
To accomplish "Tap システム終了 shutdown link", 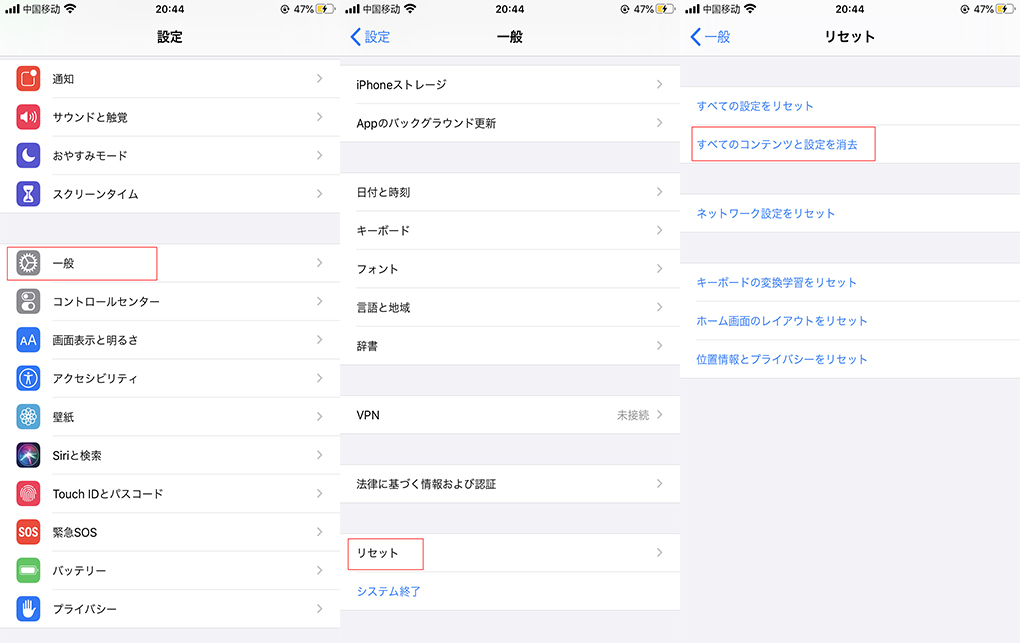I will click(388, 592).
